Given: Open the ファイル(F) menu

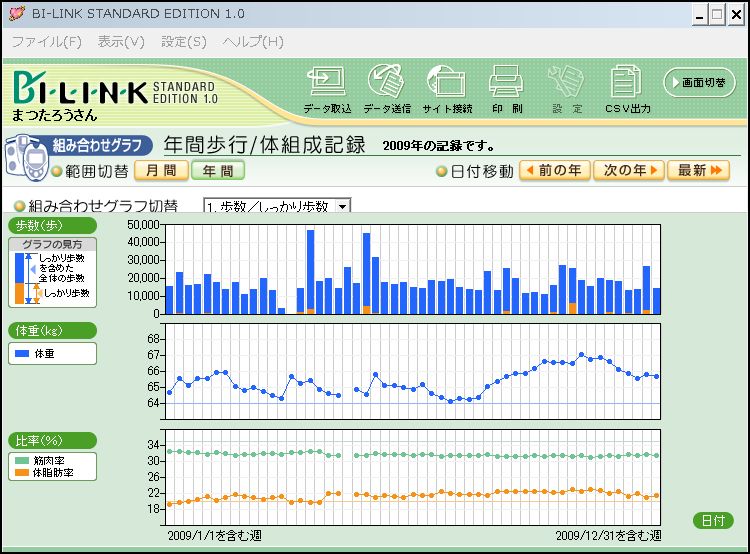Looking at the screenshot, I should point(46,42).
